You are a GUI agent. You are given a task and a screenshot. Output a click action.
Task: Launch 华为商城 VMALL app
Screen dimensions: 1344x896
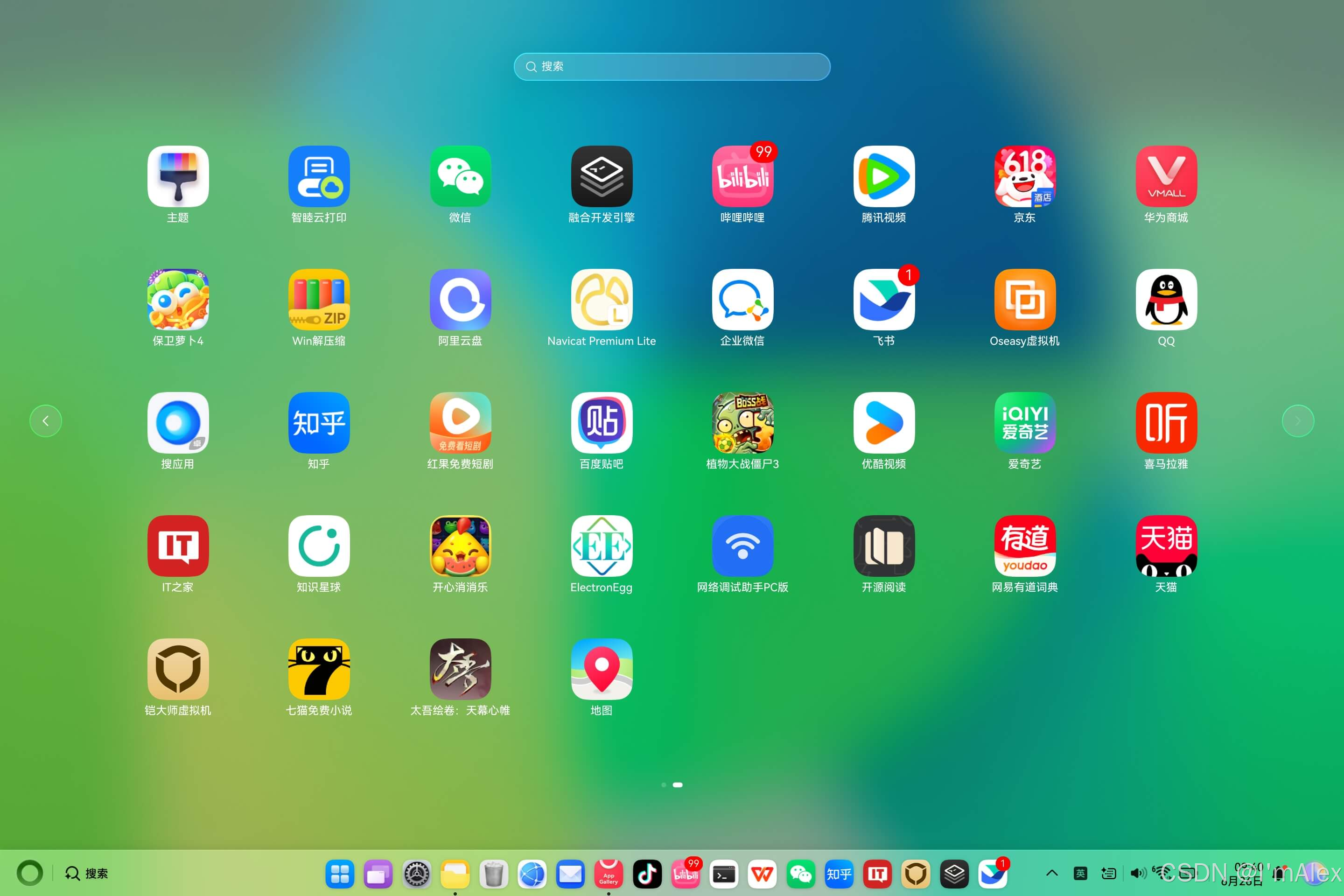(1166, 176)
